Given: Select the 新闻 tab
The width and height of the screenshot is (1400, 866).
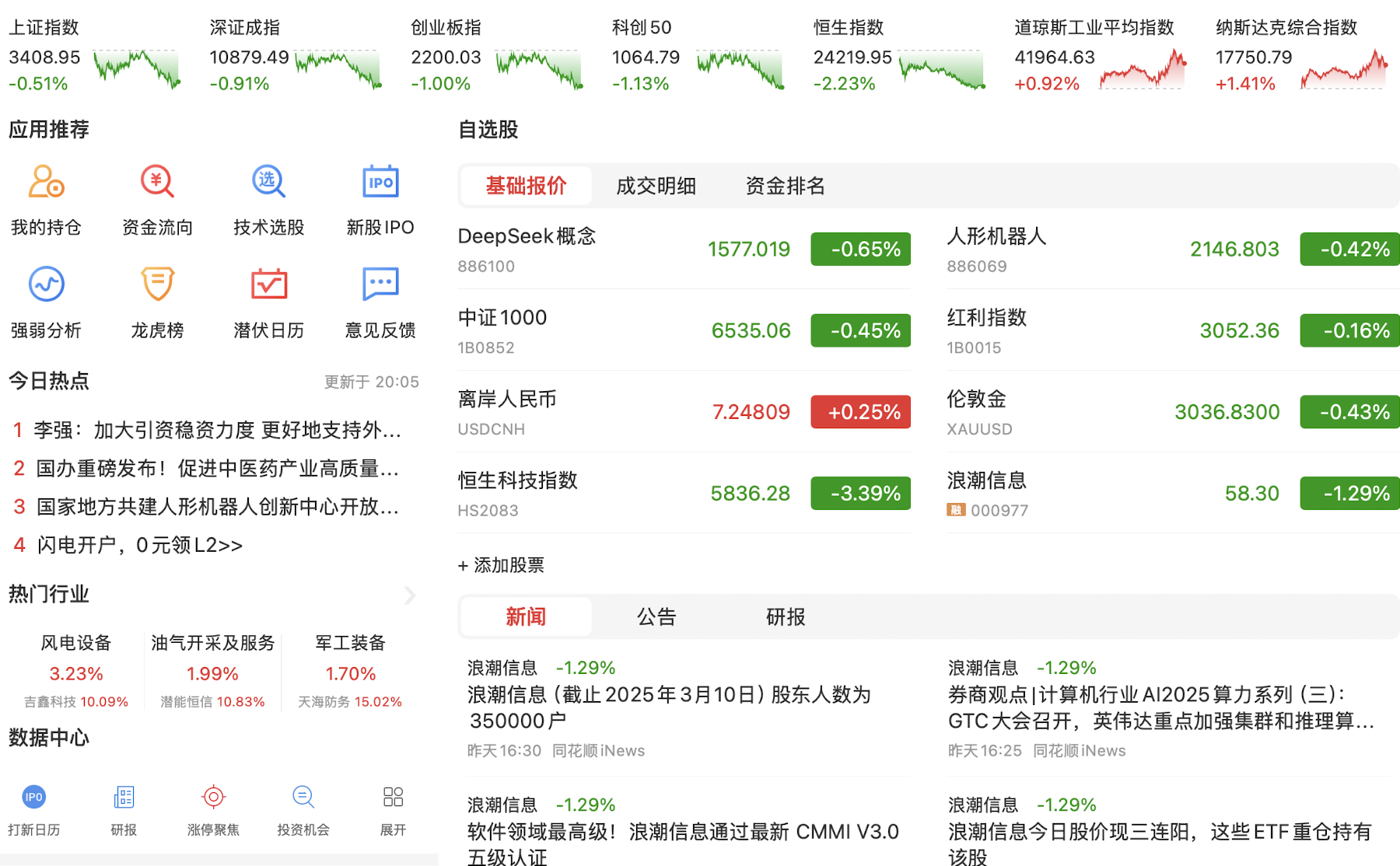Looking at the screenshot, I should click(526, 617).
